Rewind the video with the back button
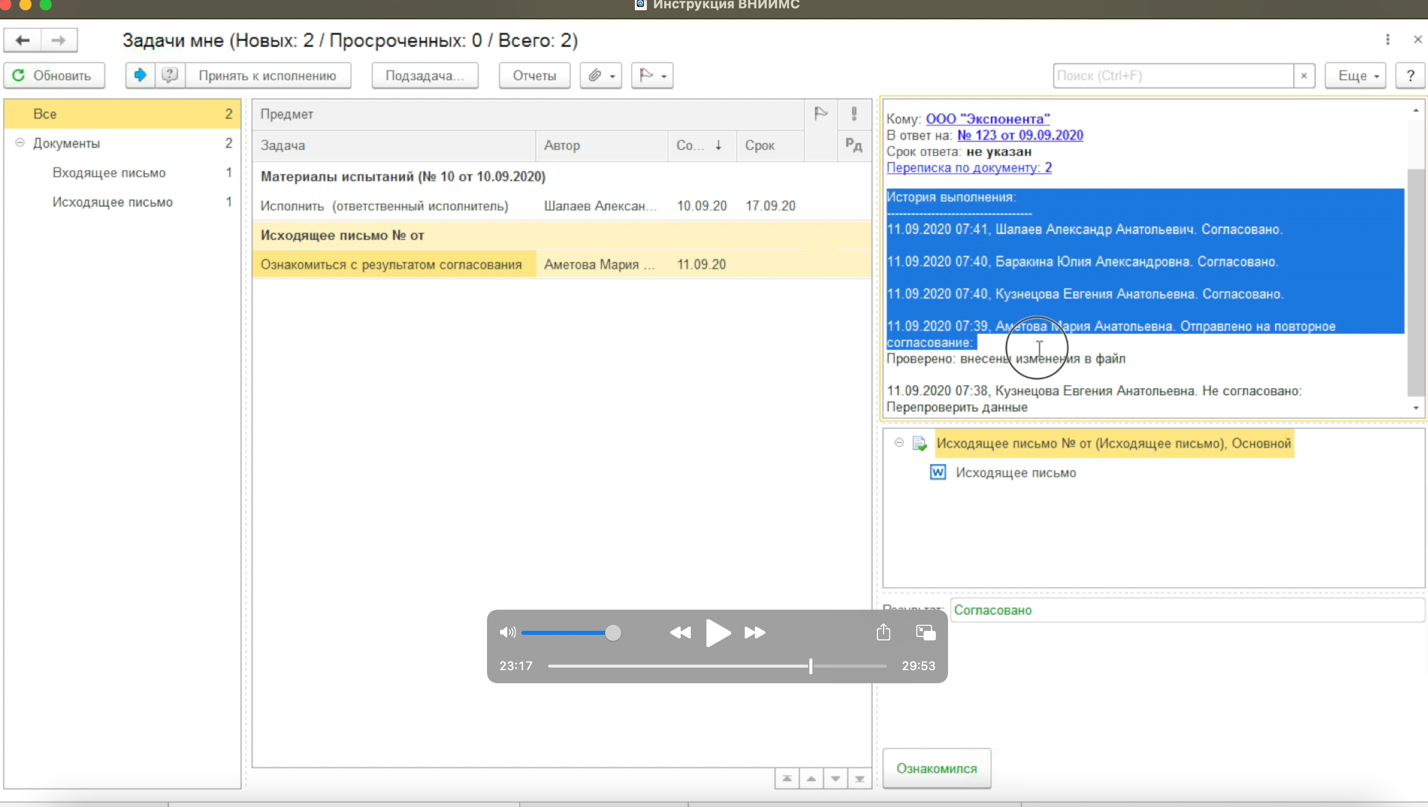 680,633
